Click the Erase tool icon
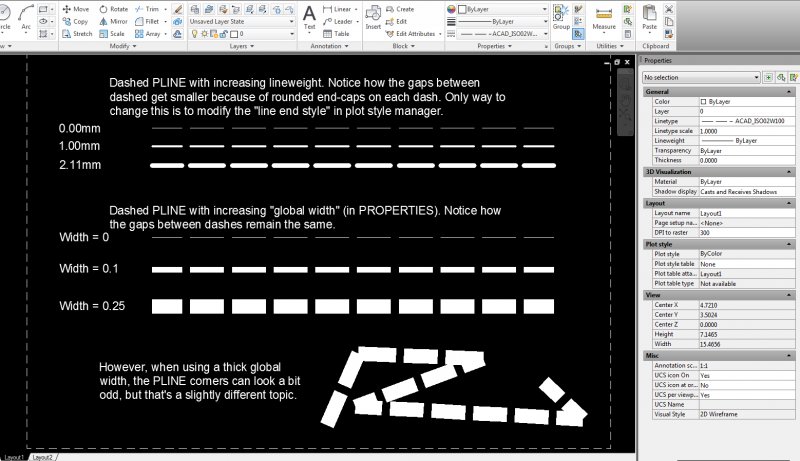This screenshot has width=800, height=461. coord(178,9)
